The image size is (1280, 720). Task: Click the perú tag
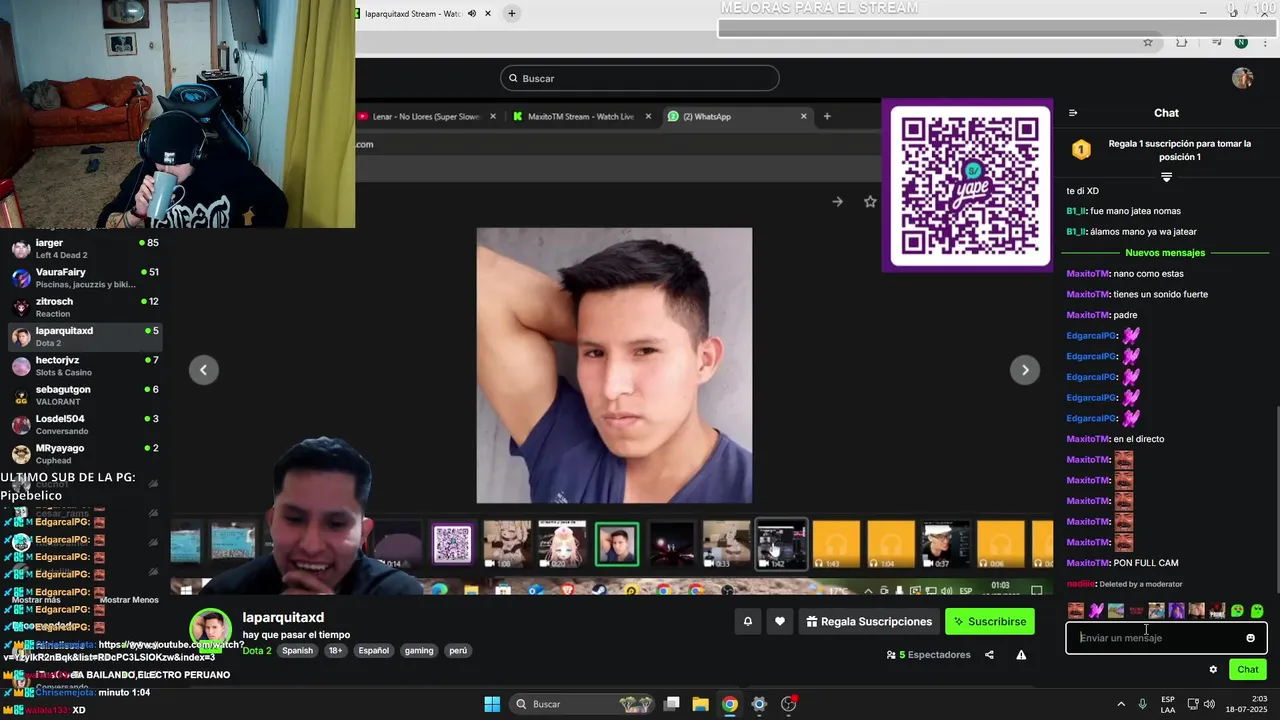pos(458,651)
